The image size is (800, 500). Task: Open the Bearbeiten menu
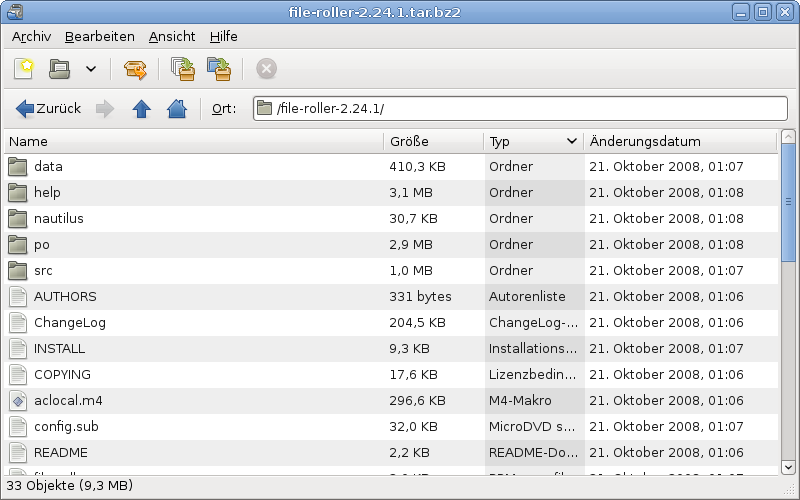(100, 36)
